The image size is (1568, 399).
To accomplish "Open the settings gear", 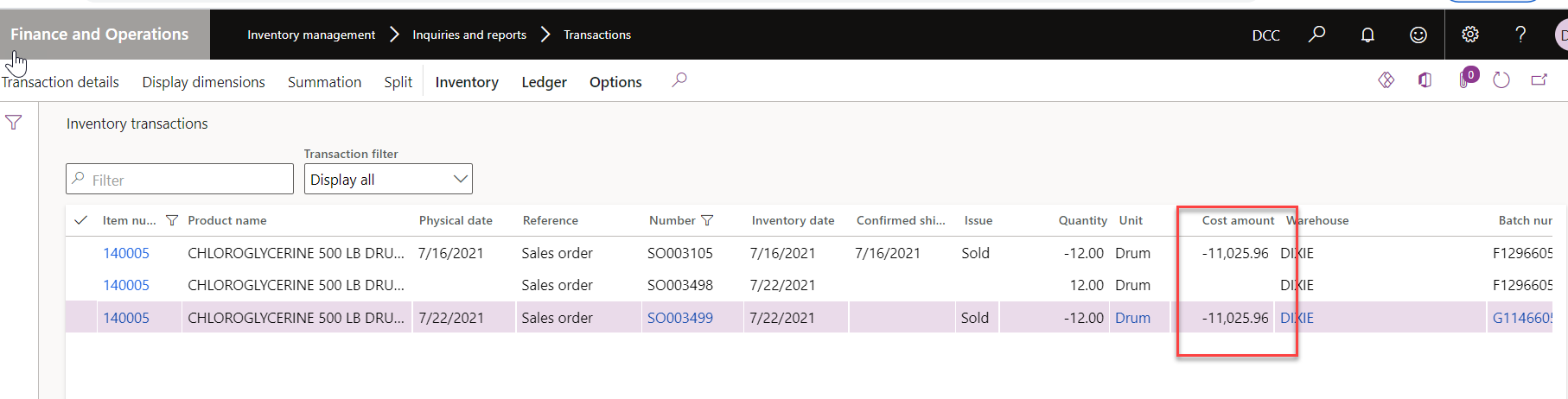I will tap(1469, 35).
